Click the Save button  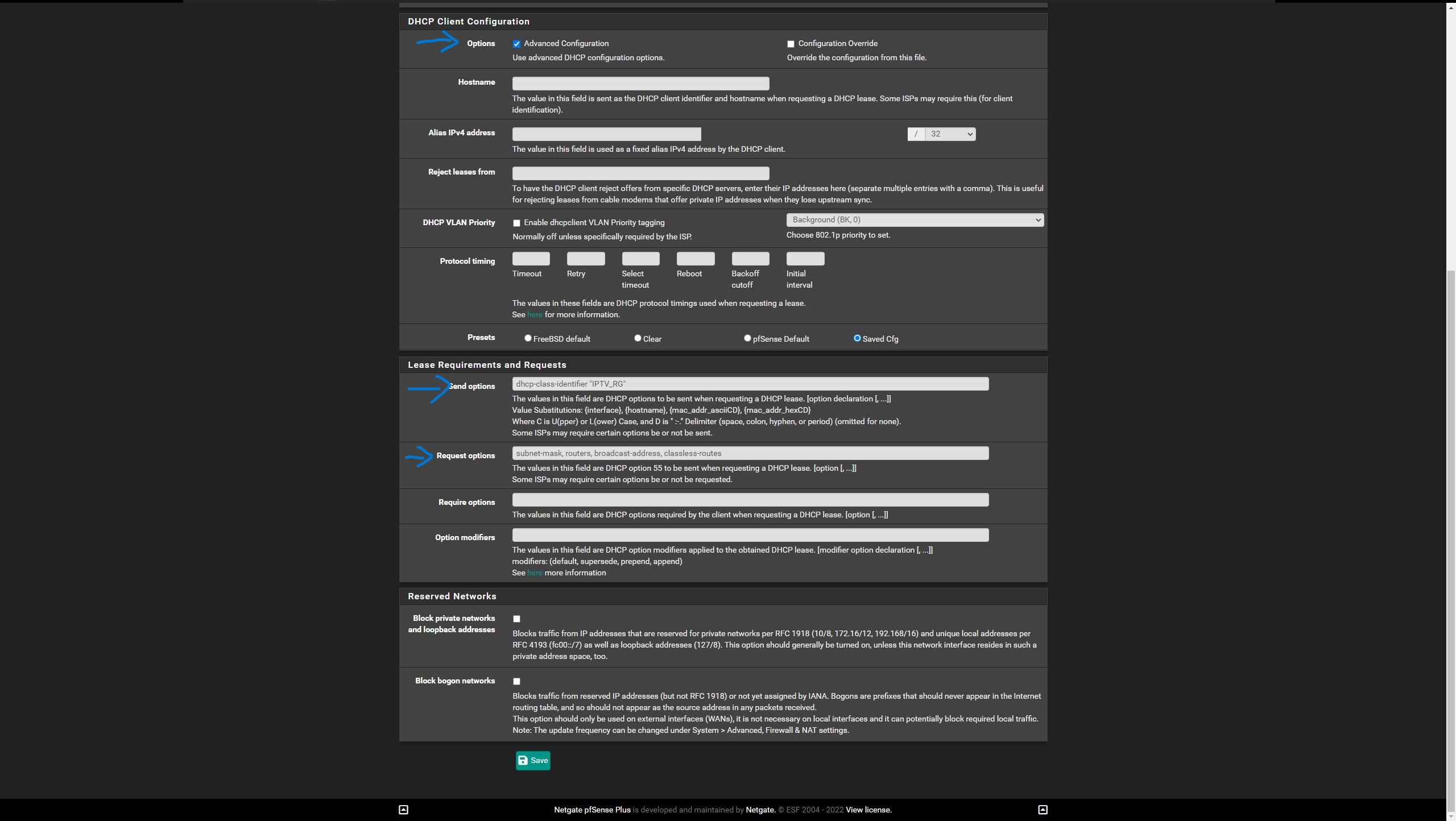point(533,761)
